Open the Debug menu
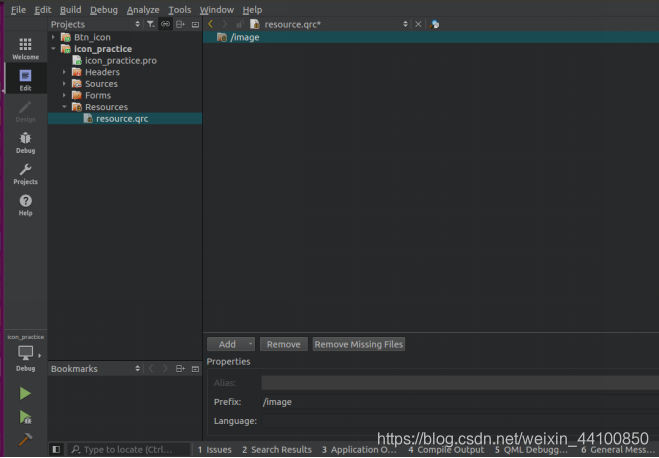Image resolution: width=659 pixels, height=458 pixels. coord(104,10)
